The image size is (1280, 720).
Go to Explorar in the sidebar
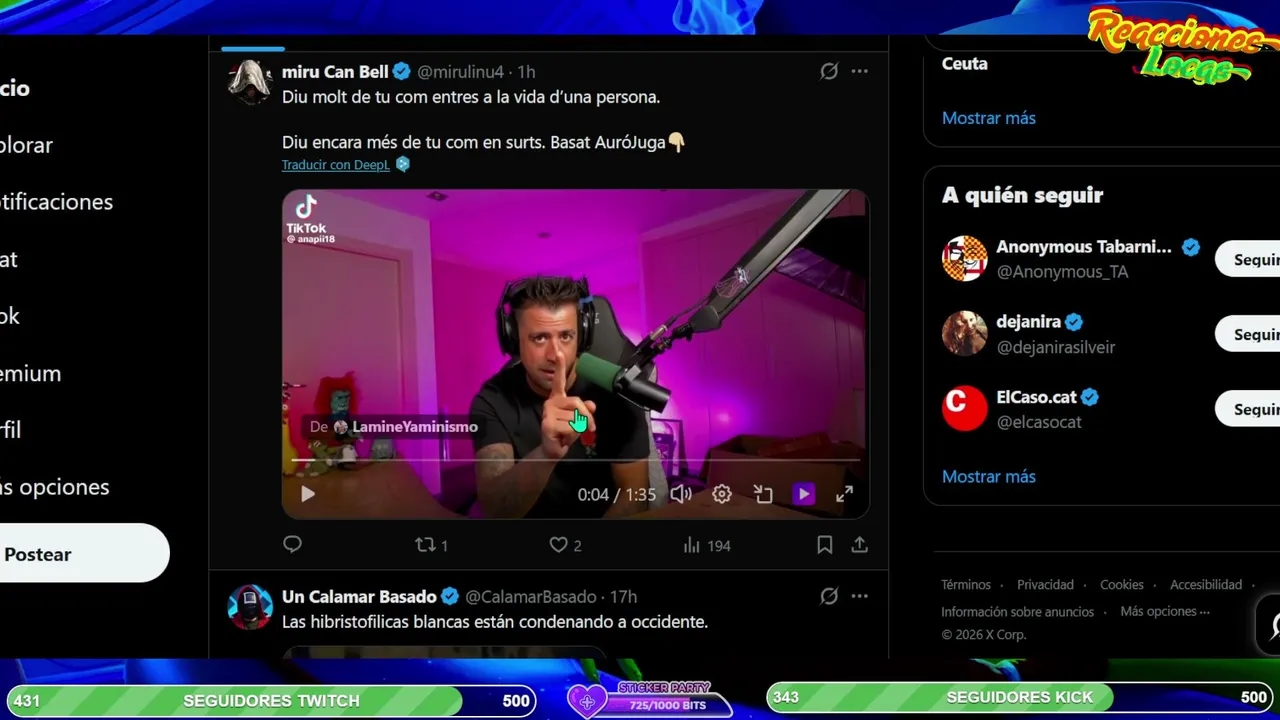pyautogui.click(x=27, y=145)
